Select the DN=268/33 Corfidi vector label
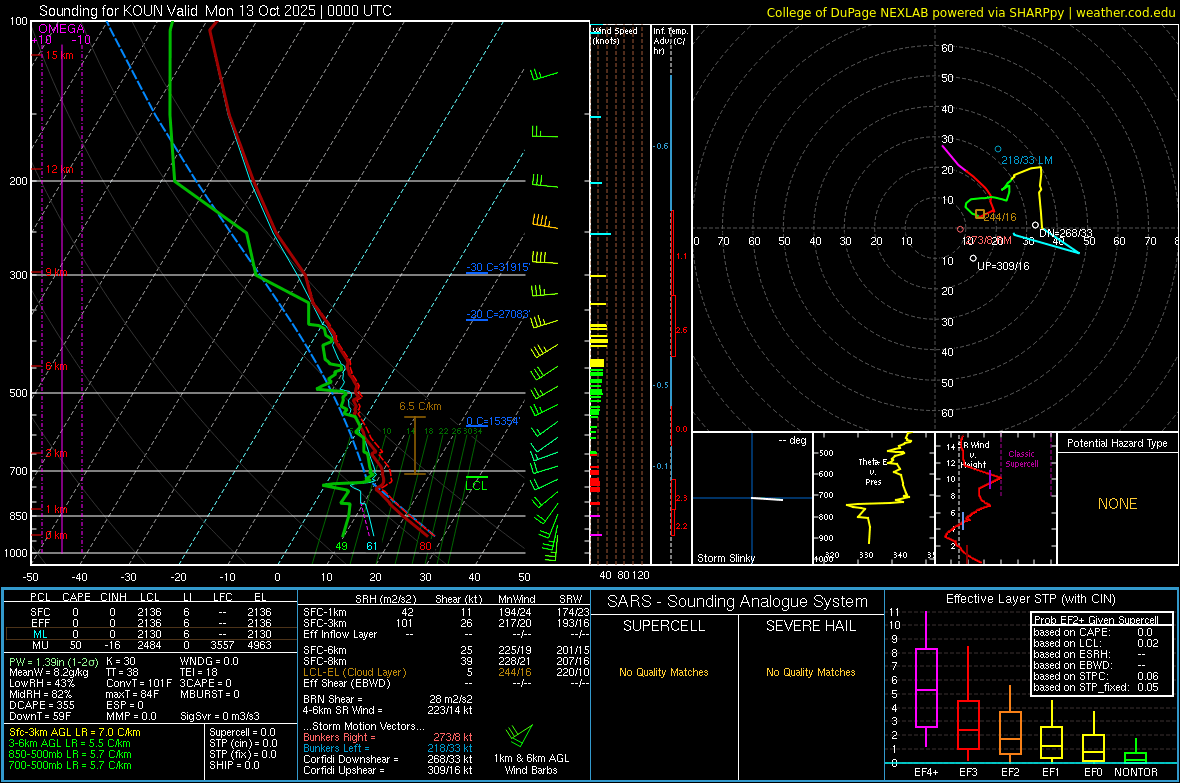The height and width of the screenshot is (783, 1180). click(x=1066, y=233)
